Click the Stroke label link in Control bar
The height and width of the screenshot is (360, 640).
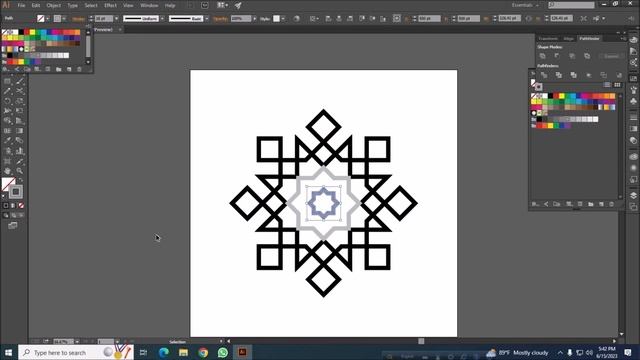(78, 19)
